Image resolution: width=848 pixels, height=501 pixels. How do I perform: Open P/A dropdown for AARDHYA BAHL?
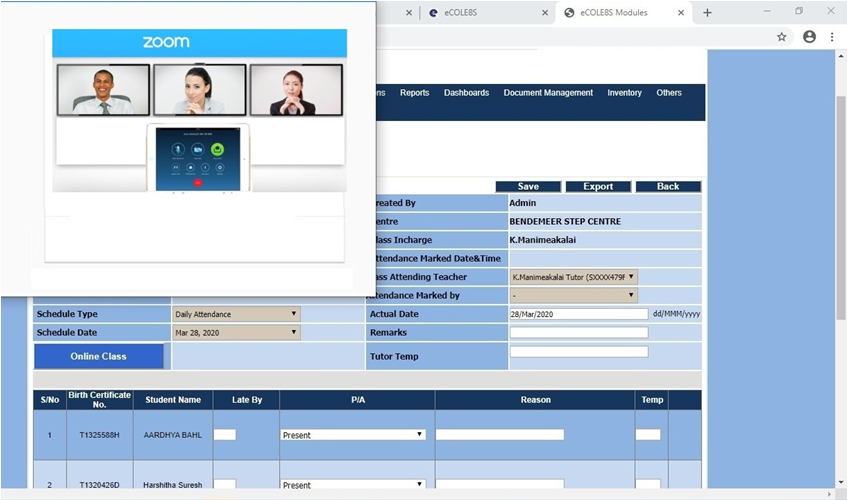[353, 434]
